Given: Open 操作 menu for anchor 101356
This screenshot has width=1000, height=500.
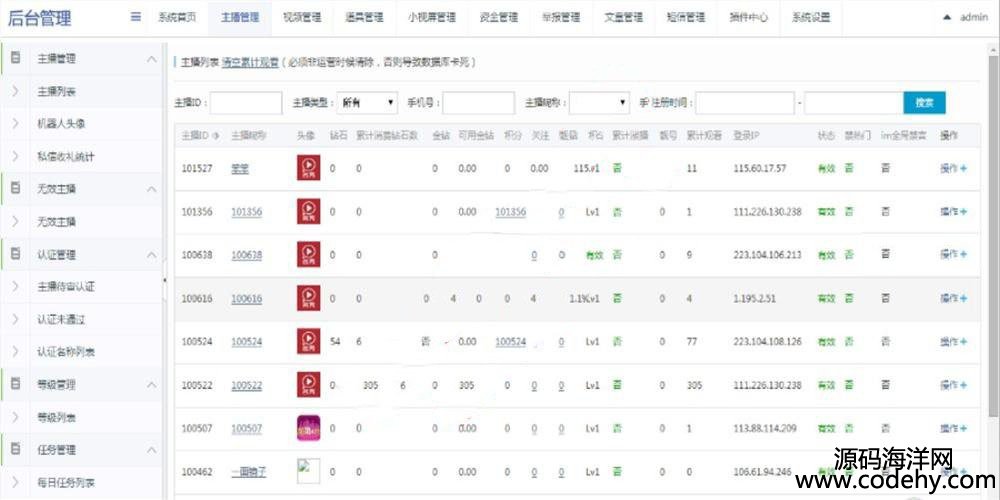Looking at the screenshot, I should pos(953,211).
